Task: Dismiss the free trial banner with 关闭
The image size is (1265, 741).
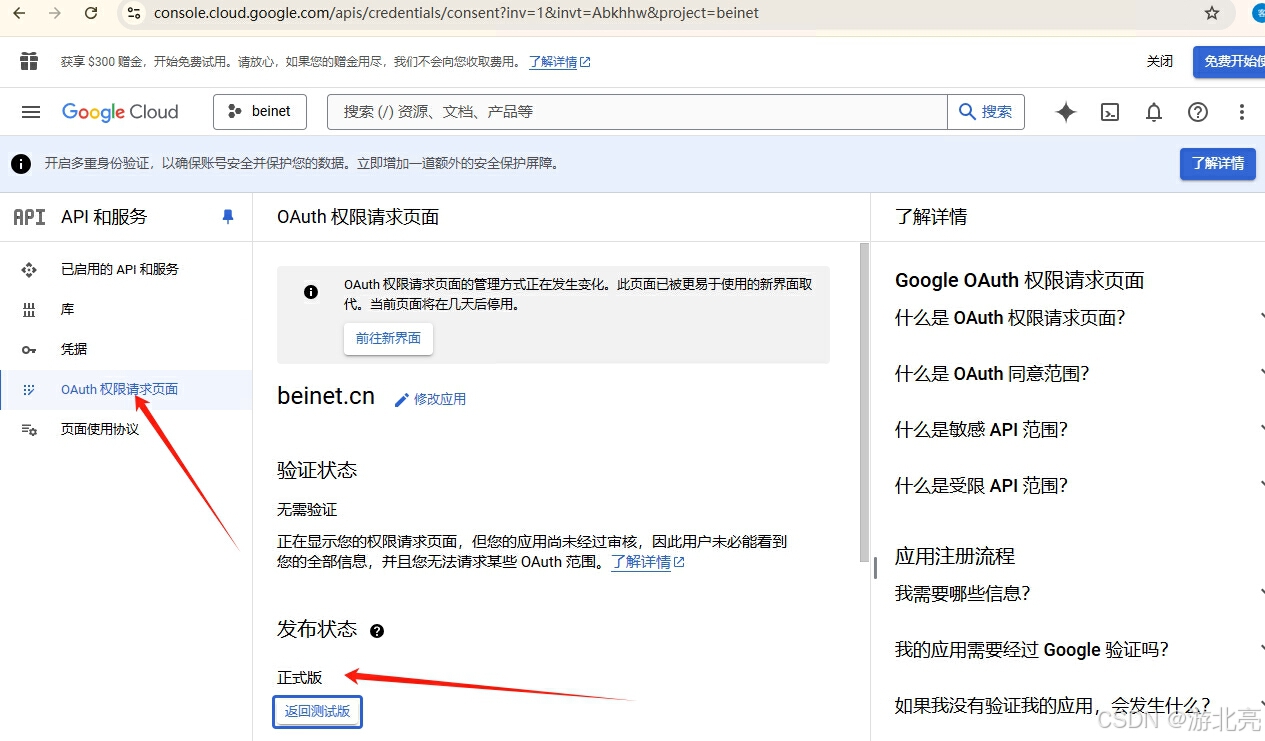Action: (1160, 62)
